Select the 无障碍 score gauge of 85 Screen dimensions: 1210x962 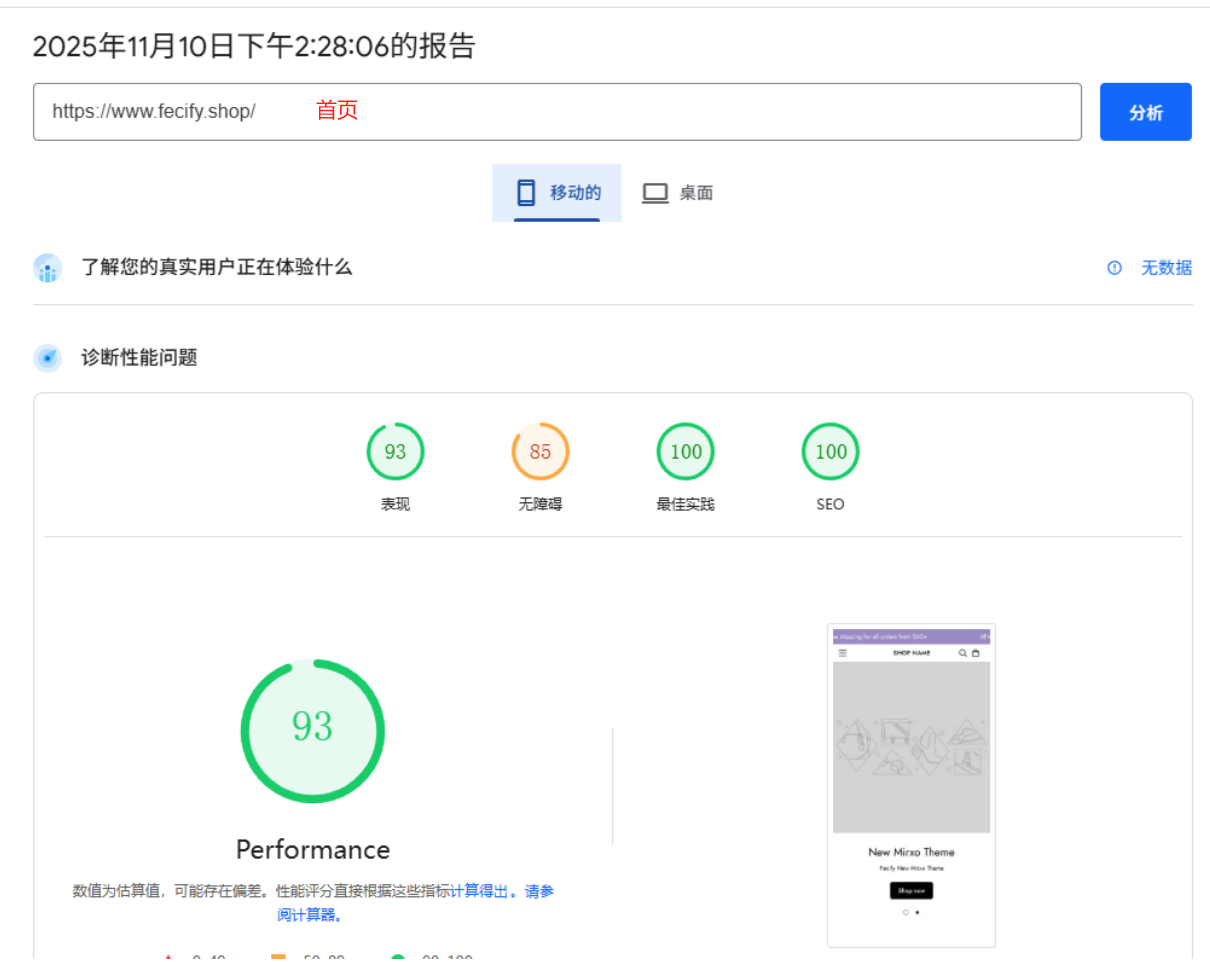pyautogui.click(x=540, y=452)
